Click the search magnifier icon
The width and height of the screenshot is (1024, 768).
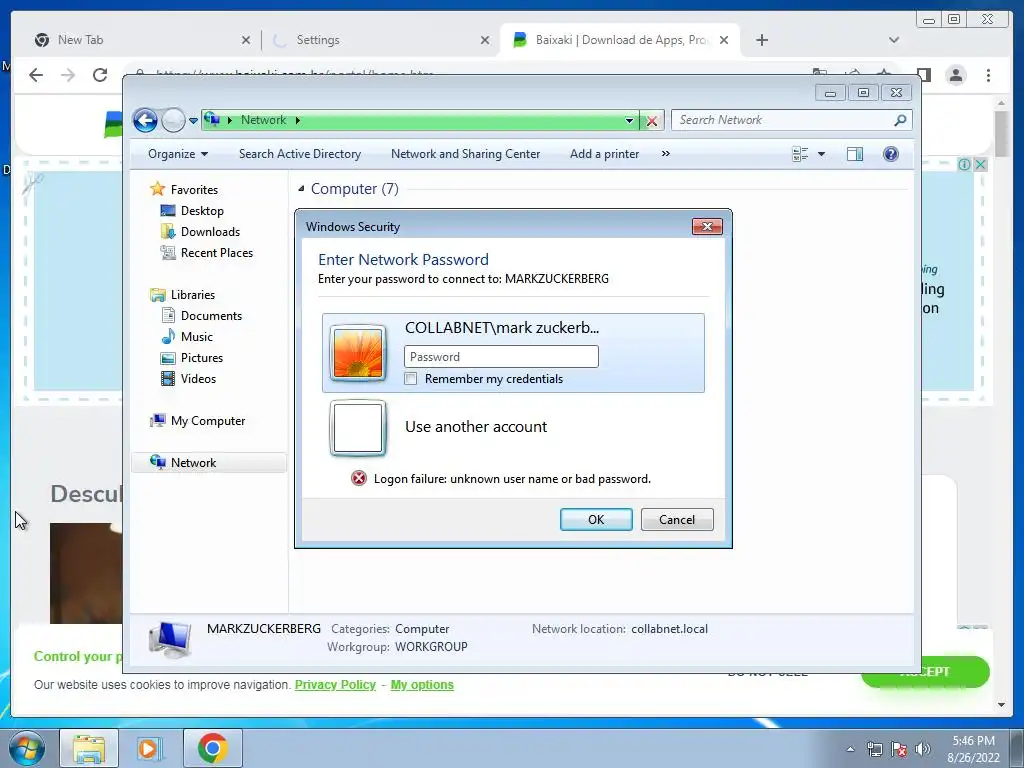click(901, 120)
